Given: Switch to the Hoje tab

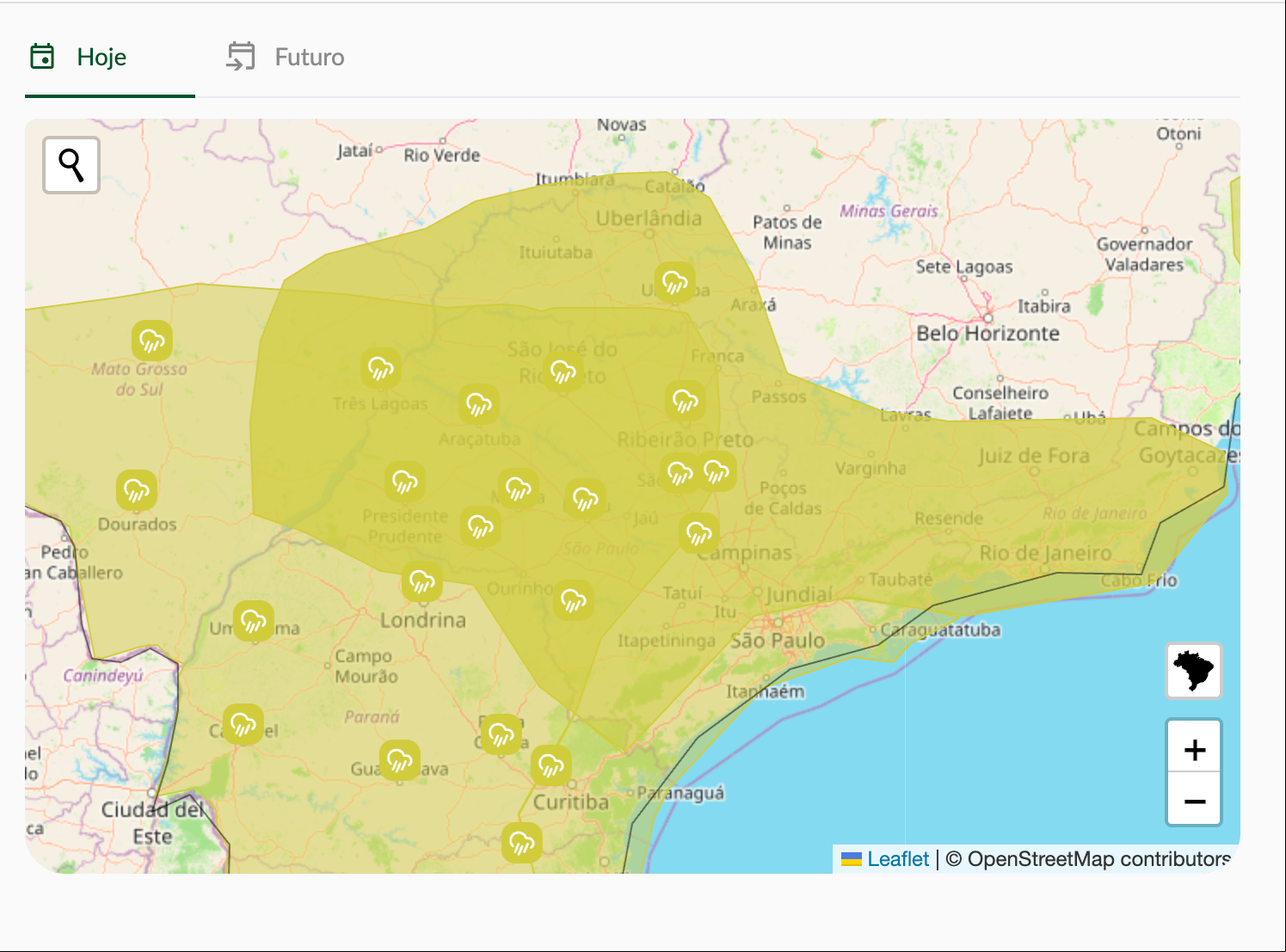Looking at the screenshot, I should [78, 57].
